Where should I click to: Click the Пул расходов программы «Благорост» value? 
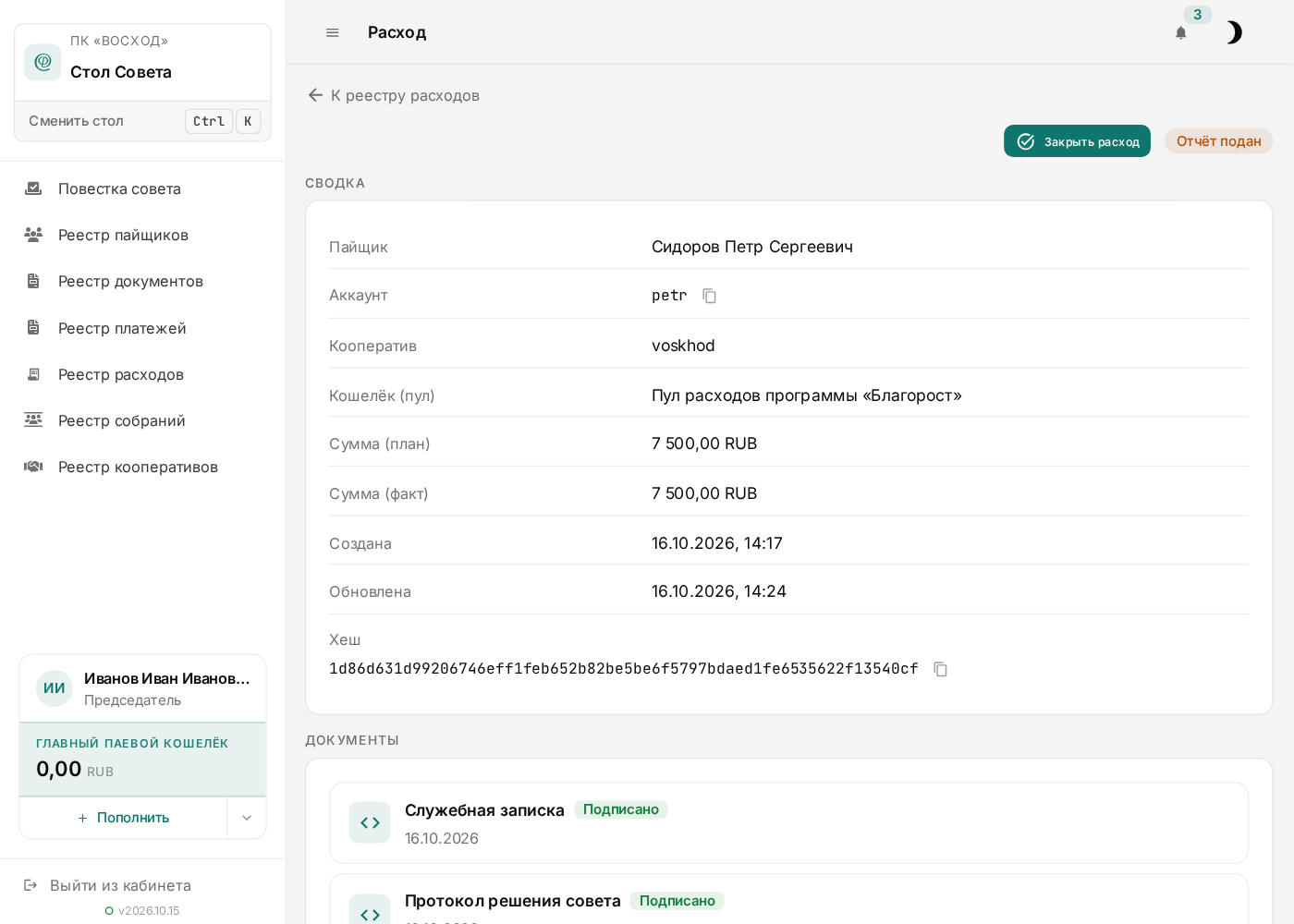click(807, 395)
